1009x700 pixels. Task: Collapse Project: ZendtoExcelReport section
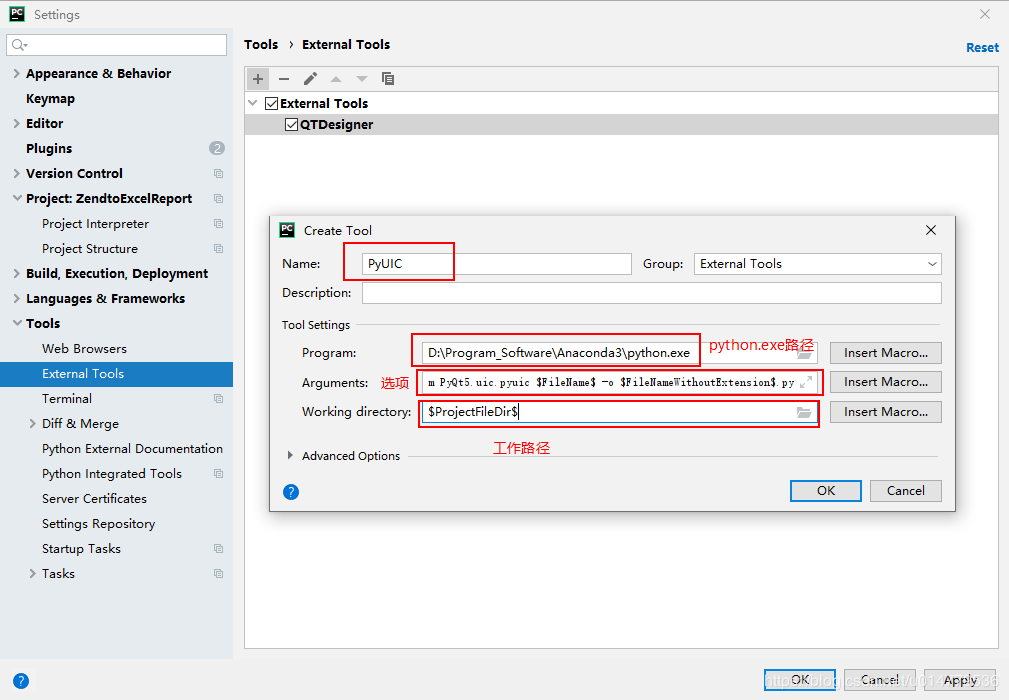pos(17,198)
